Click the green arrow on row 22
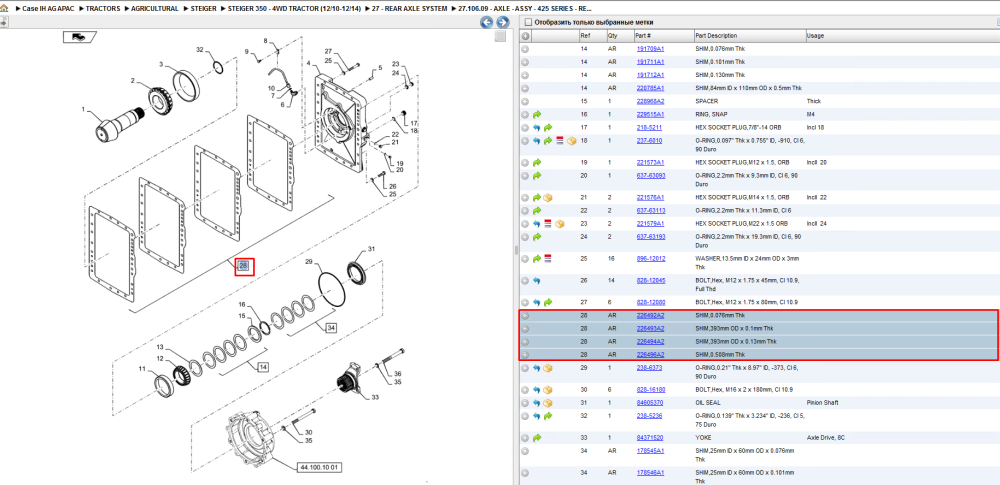Viewport: 1000px width, 485px height. coord(537,211)
